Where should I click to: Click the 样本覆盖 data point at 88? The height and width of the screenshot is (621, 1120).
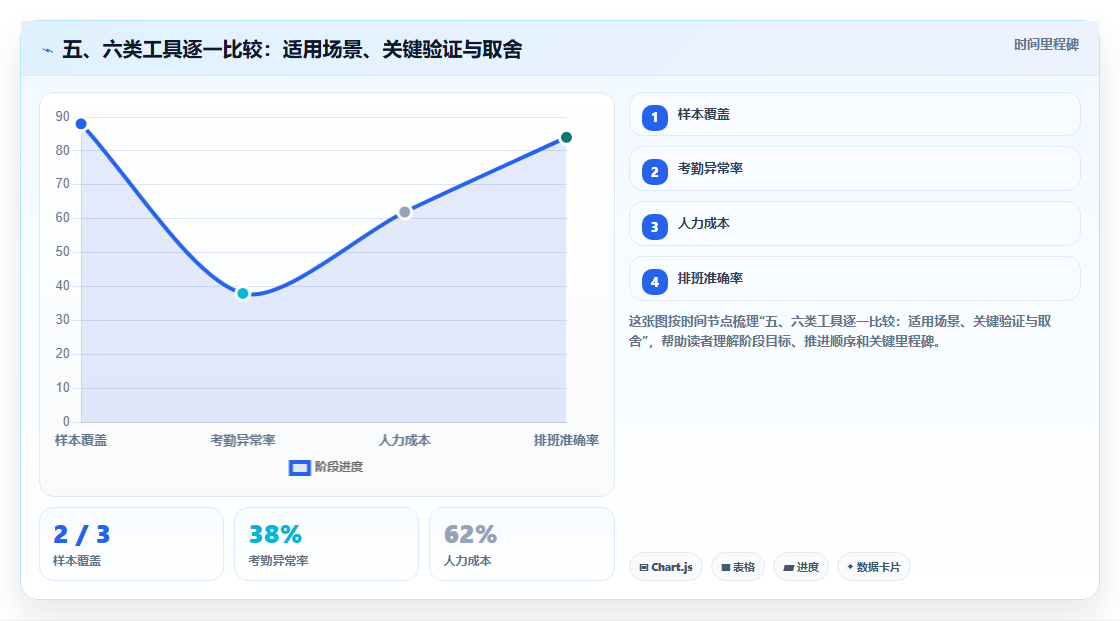(x=81, y=124)
